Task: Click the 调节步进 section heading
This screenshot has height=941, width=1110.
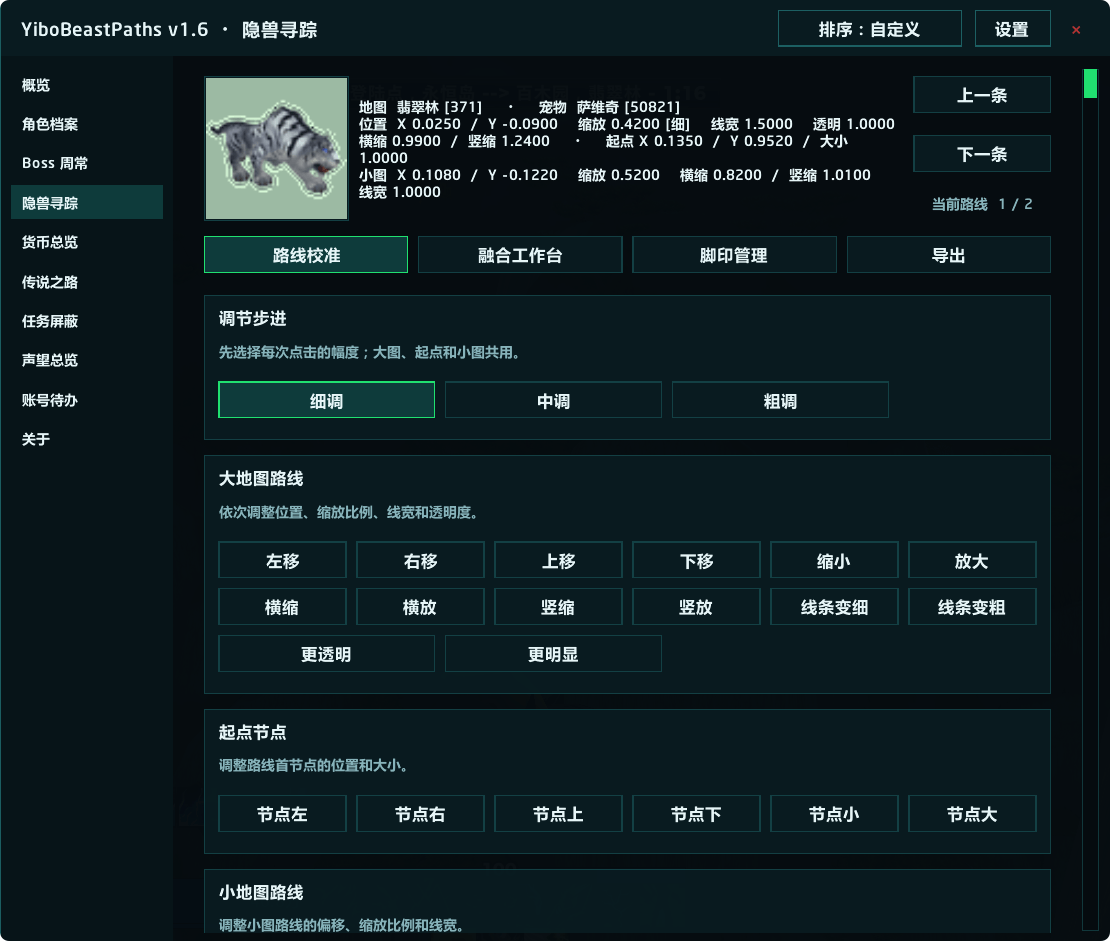Action: (253, 319)
